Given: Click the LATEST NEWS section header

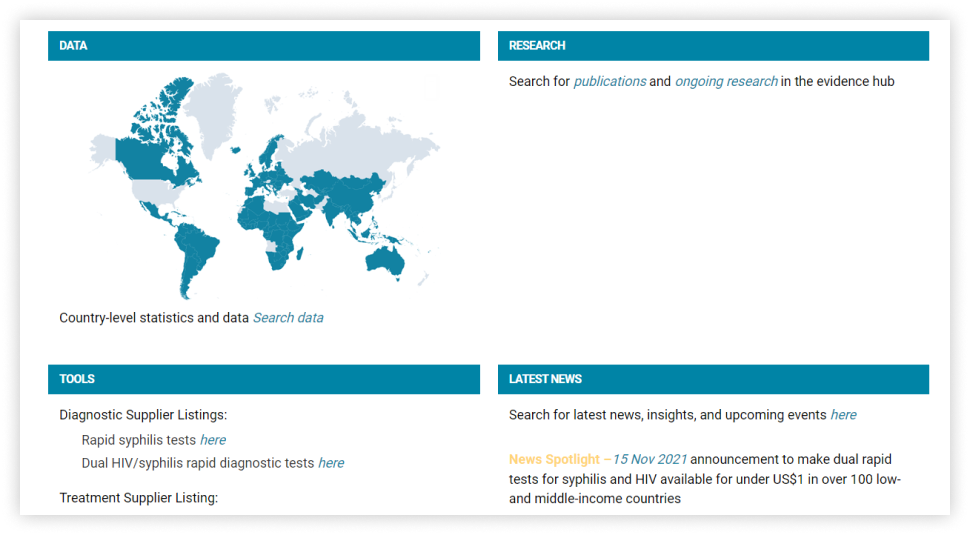Looking at the screenshot, I should click(713, 379).
